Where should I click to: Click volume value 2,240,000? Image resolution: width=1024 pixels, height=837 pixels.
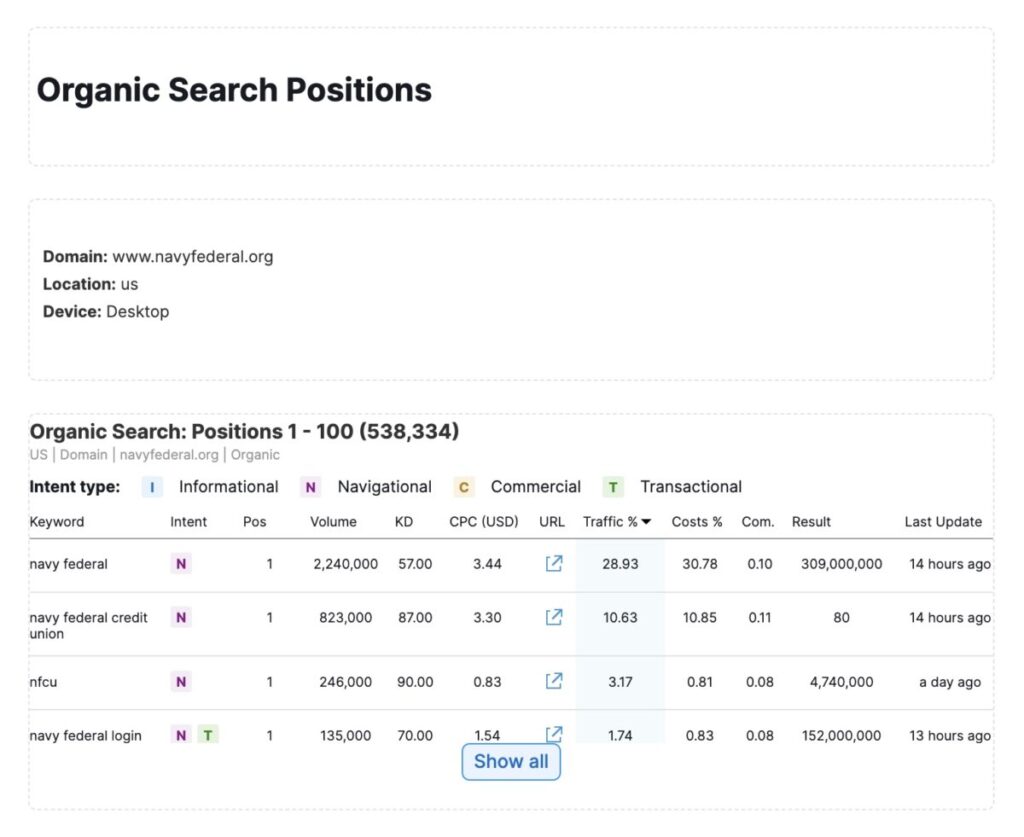tap(345, 564)
